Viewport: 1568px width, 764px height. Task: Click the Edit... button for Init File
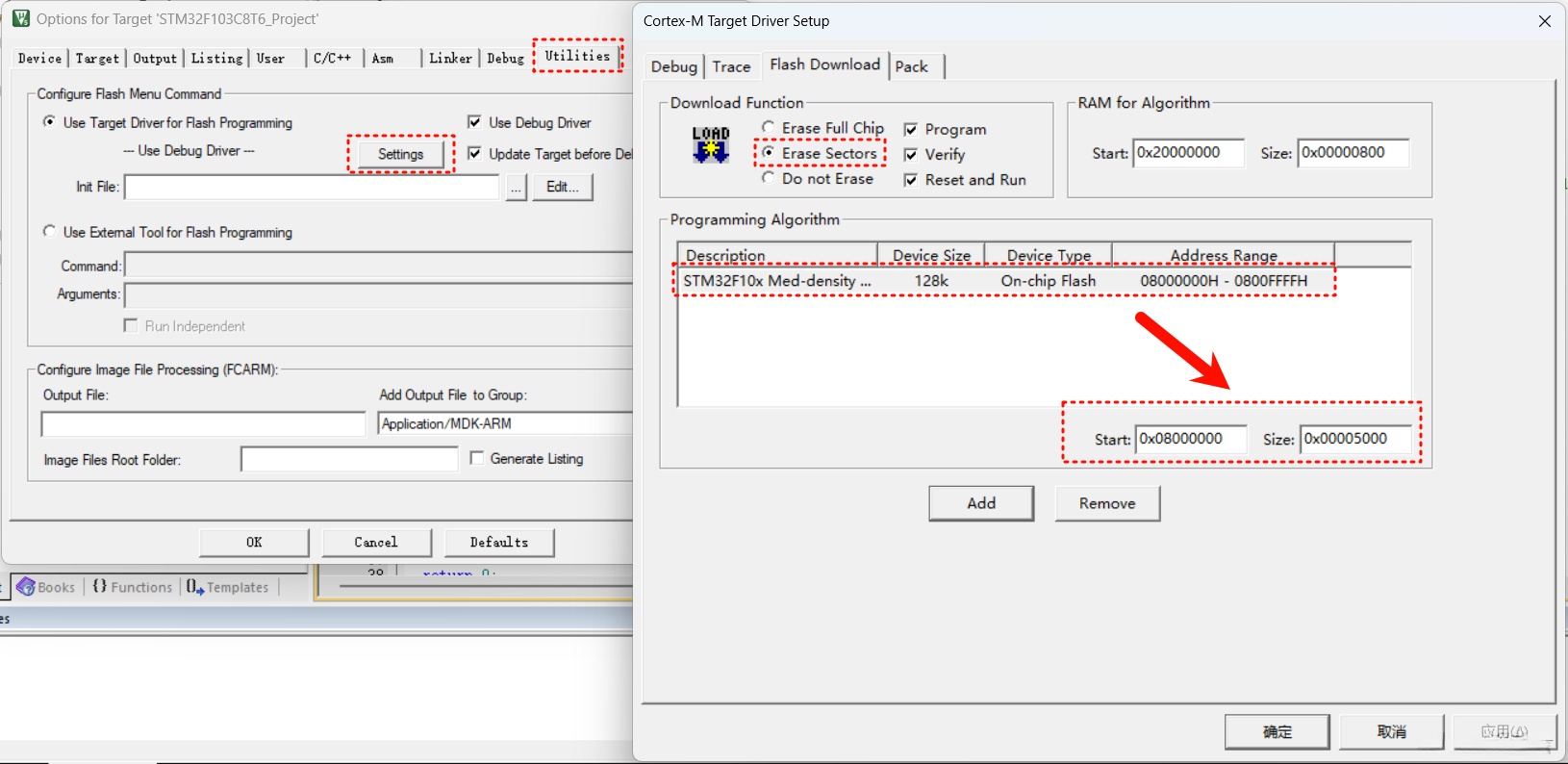pos(563,187)
